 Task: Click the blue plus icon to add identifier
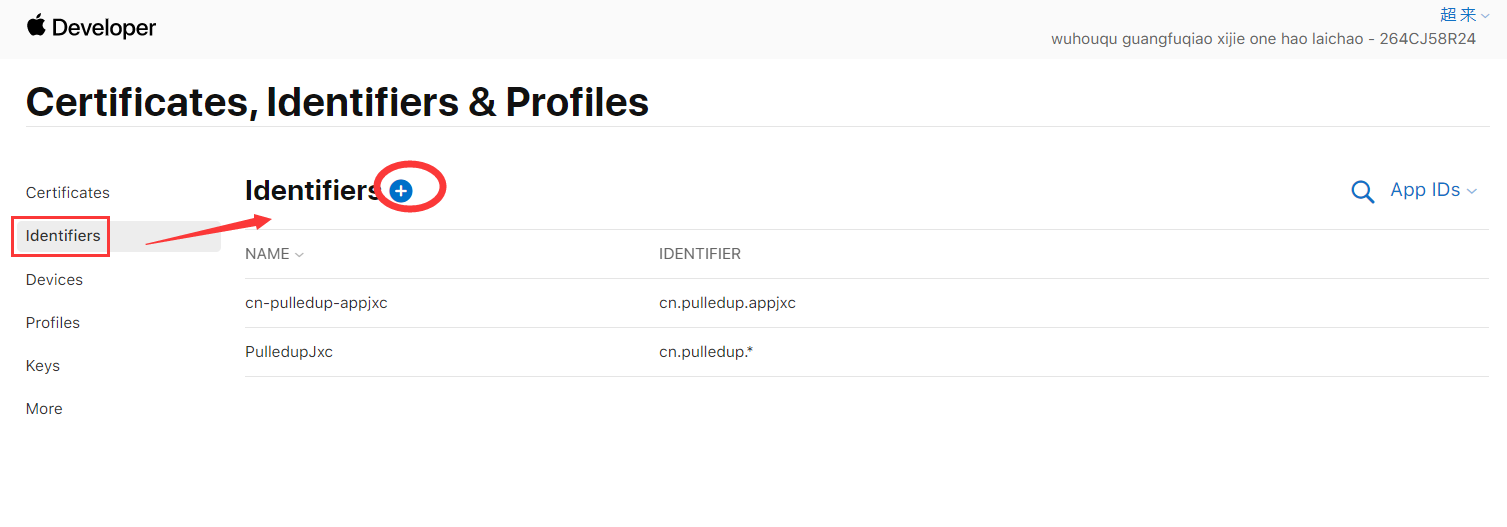pyautogui.click(x=401, y=191)
